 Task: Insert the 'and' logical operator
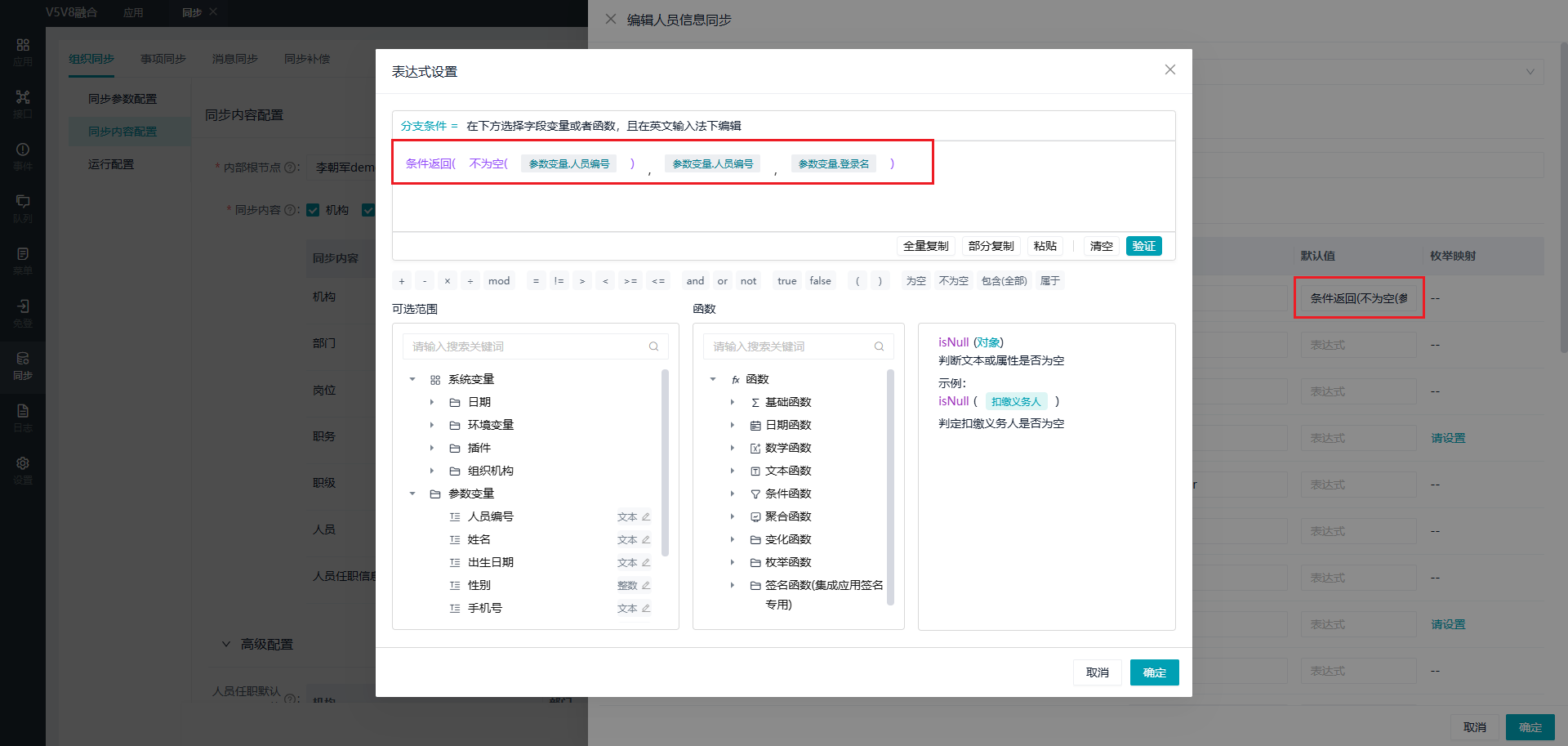(695, 281)
